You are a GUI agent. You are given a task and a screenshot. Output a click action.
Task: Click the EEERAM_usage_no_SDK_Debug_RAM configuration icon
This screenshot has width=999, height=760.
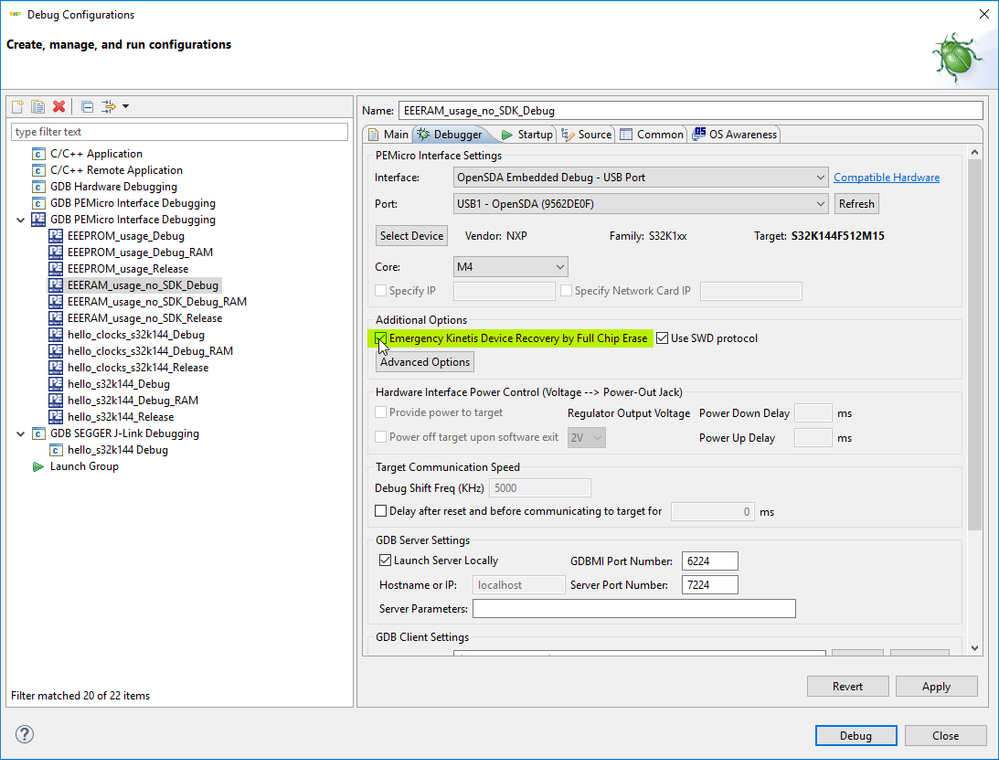click(x=56, y=301)
